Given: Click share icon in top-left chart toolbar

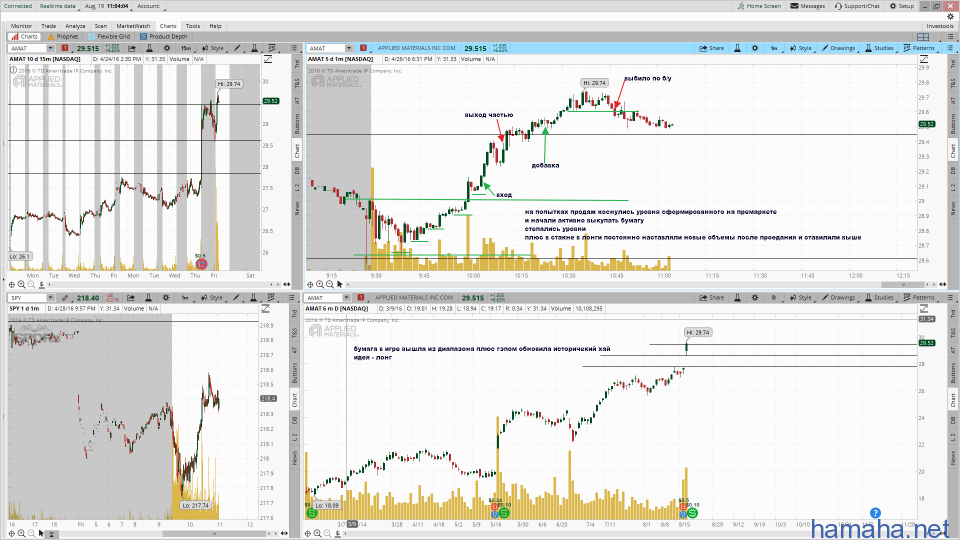Looking at the screenshot, I should pyautogui.click(x=131, y=48).
